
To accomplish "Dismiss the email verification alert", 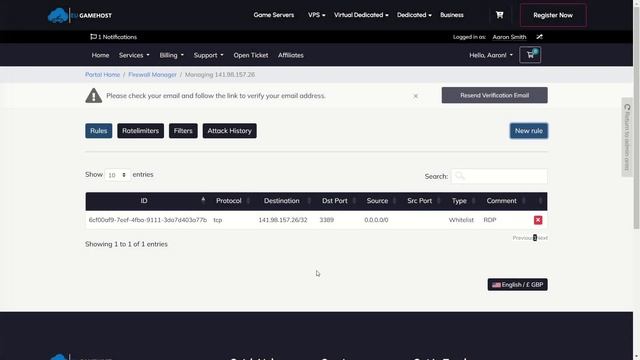I will tap(416, 96).
